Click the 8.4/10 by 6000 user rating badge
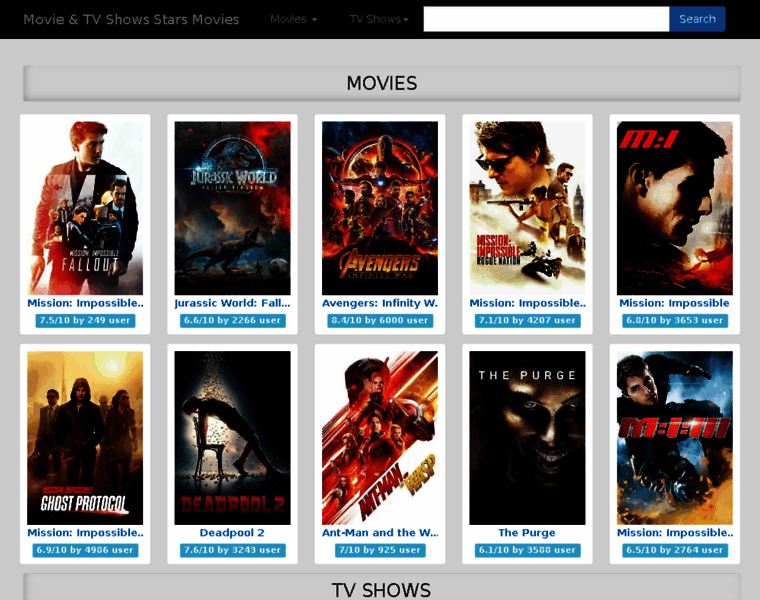 tap(380, 320)
